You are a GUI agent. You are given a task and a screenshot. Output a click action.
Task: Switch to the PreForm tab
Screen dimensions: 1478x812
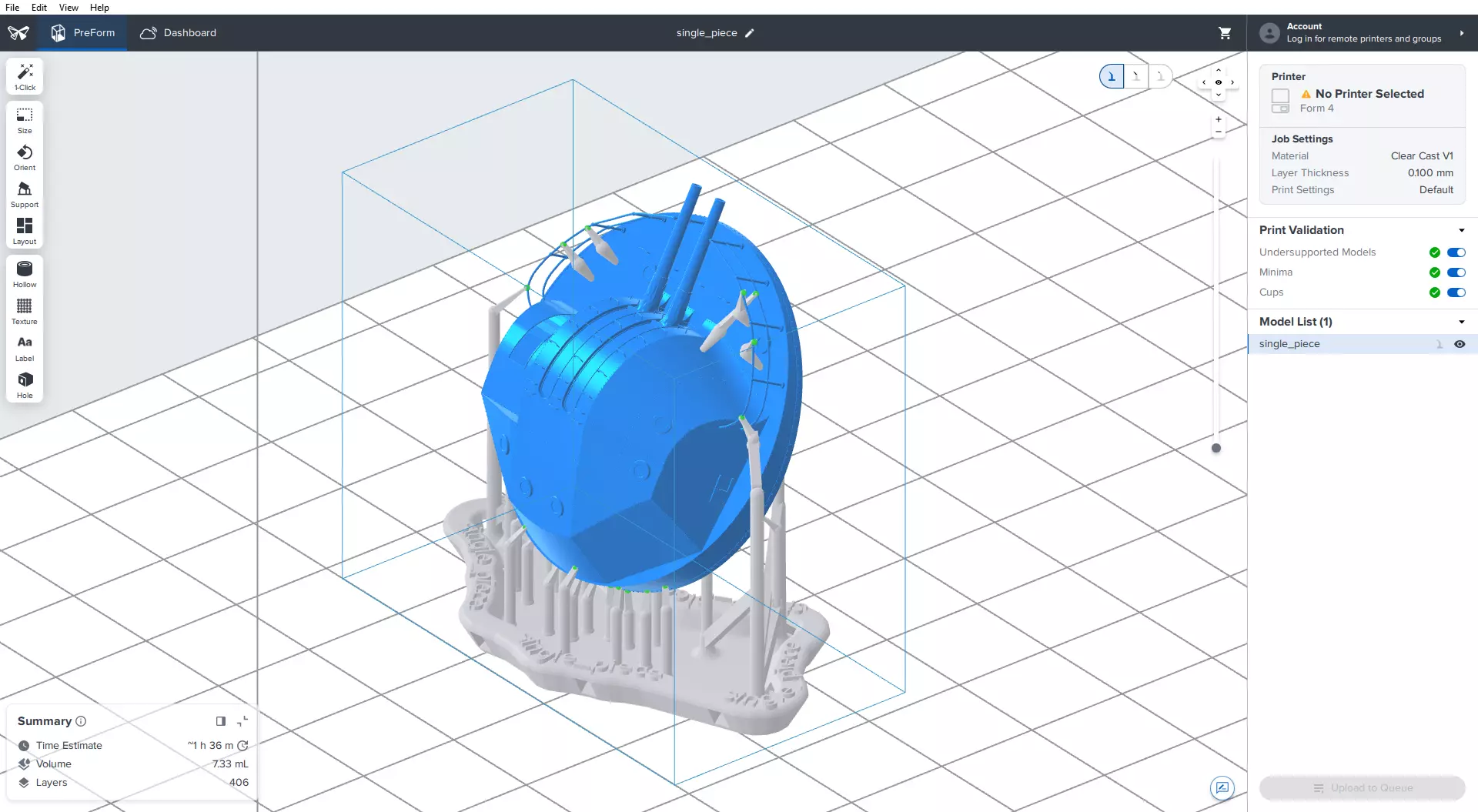tap(83, 33)
